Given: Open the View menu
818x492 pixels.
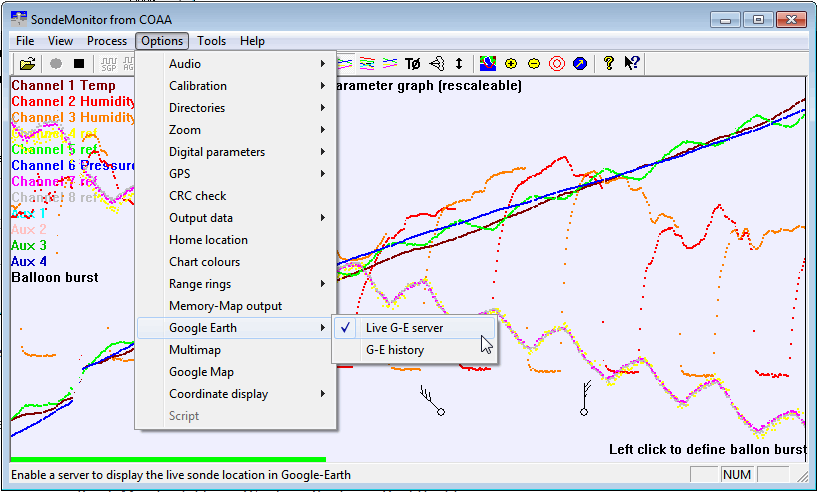Looking at the screenshot, I should pyautogui.click(x=60, y=41).
